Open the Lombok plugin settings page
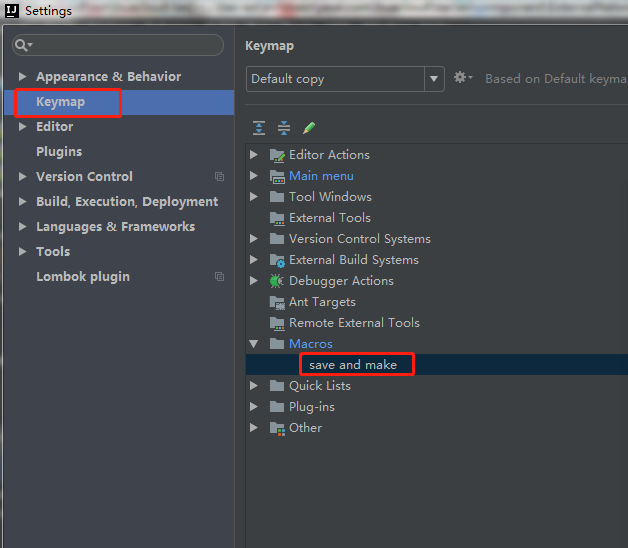Screen dimensions: 628x548 (x=83, y=277)
